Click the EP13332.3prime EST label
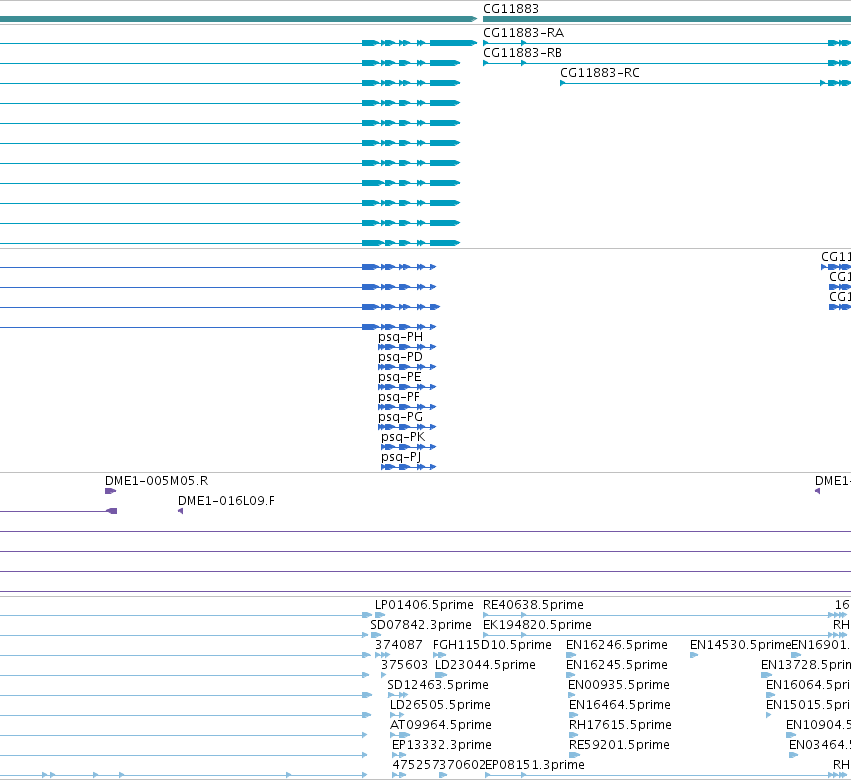Image resolution: width=851 pixels, height=780 pixels. point(442,745)
